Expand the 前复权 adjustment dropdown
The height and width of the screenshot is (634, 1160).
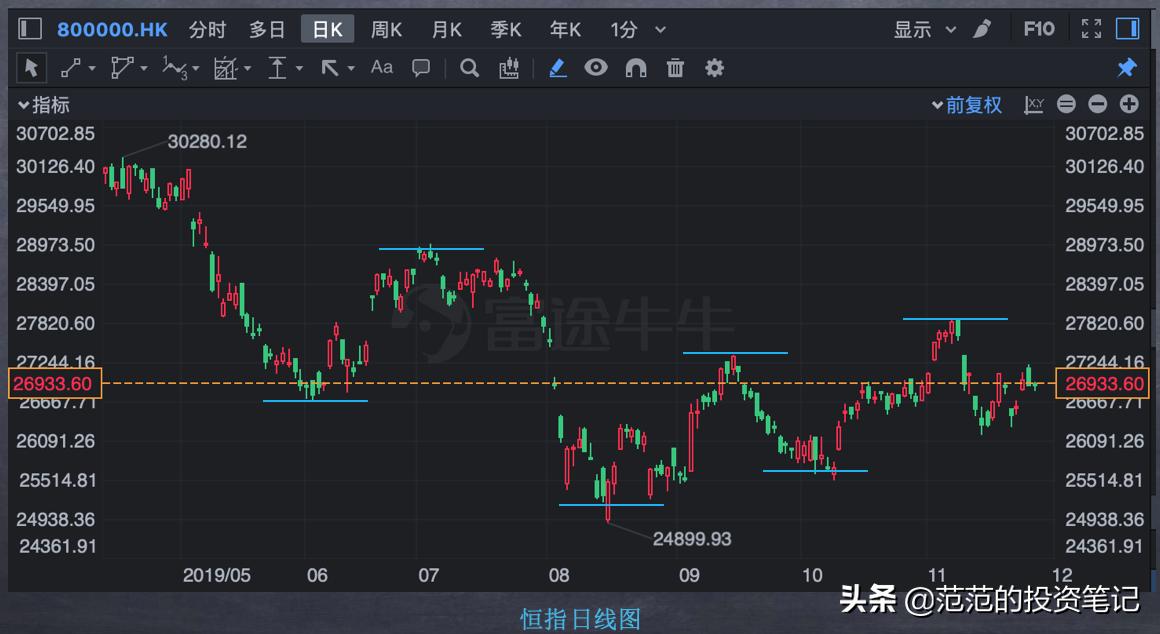tap(966, 103)
